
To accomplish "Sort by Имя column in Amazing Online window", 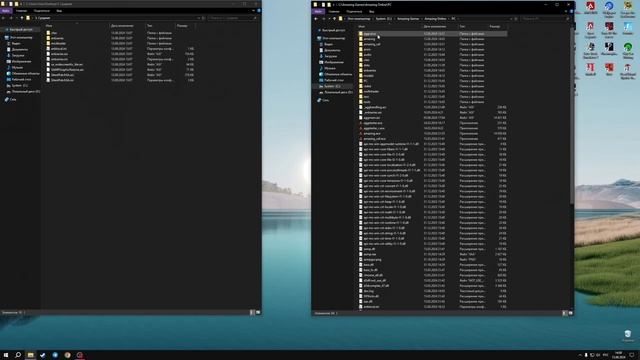I will pos(362,27).
